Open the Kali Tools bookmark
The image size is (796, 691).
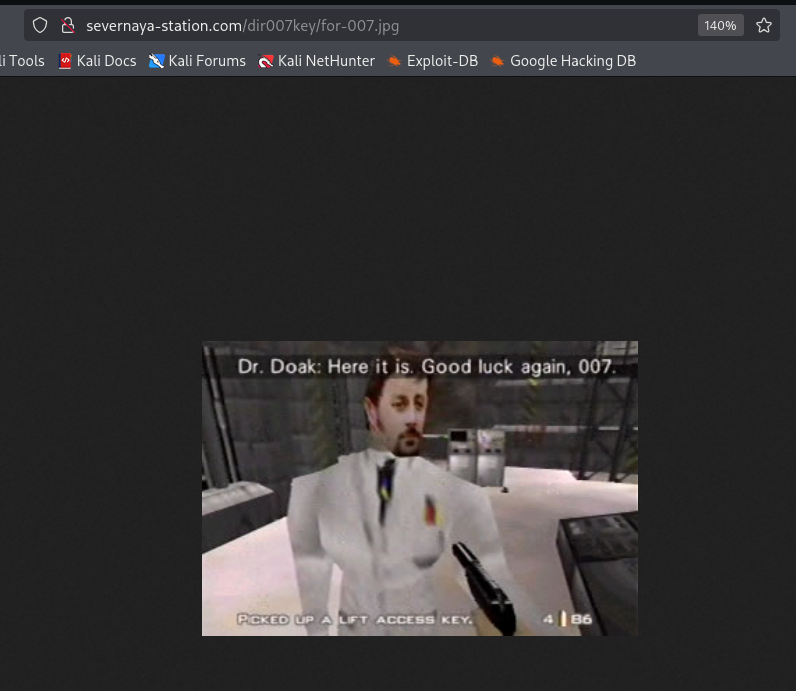[22, 61]
